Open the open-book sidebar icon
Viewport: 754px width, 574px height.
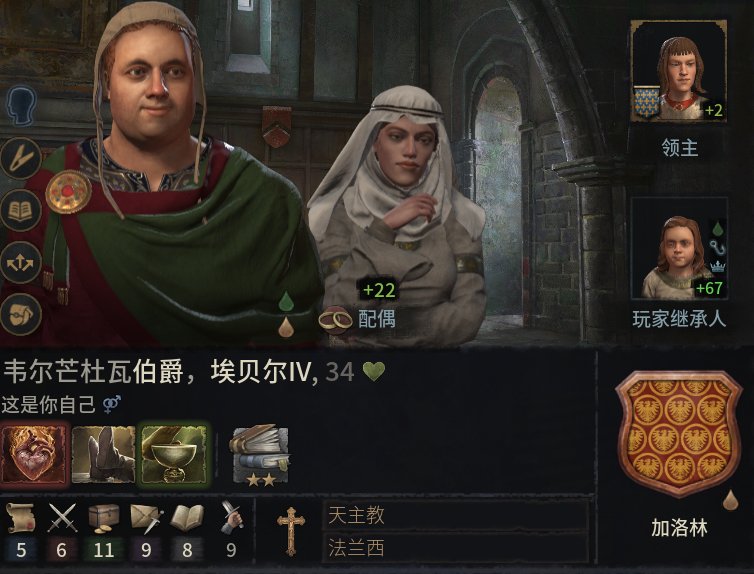21,210
